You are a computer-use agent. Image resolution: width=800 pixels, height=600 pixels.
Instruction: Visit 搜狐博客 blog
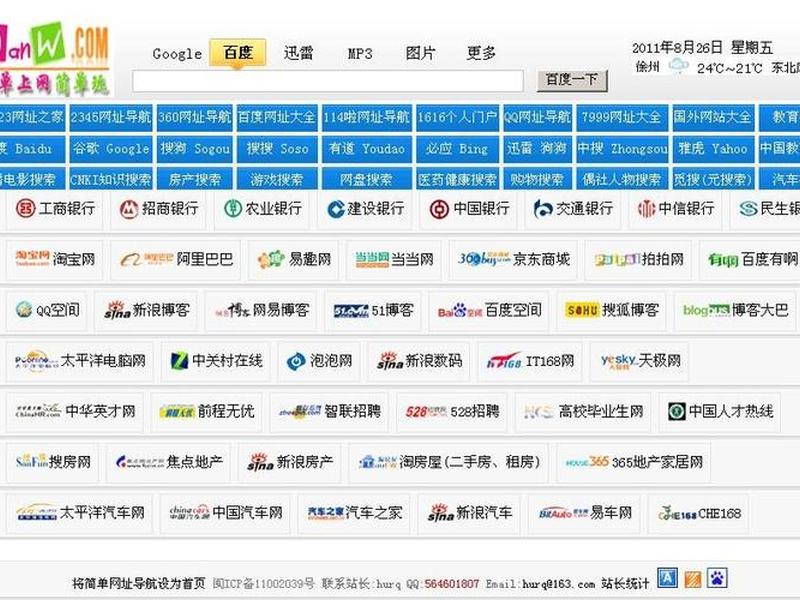click(612, 310)
